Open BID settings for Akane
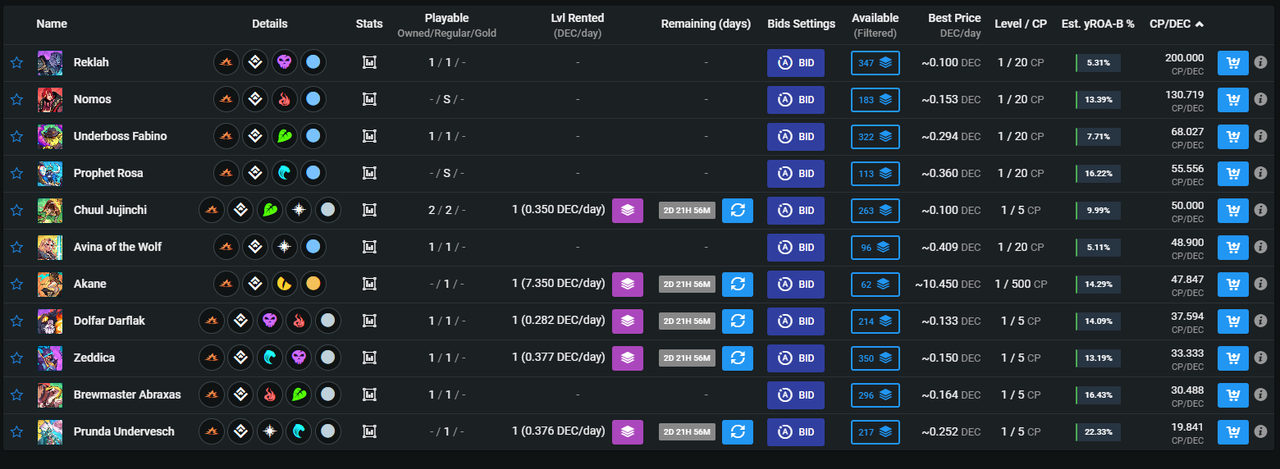Viewport: 1280px width, 469px height. point(796,285)
